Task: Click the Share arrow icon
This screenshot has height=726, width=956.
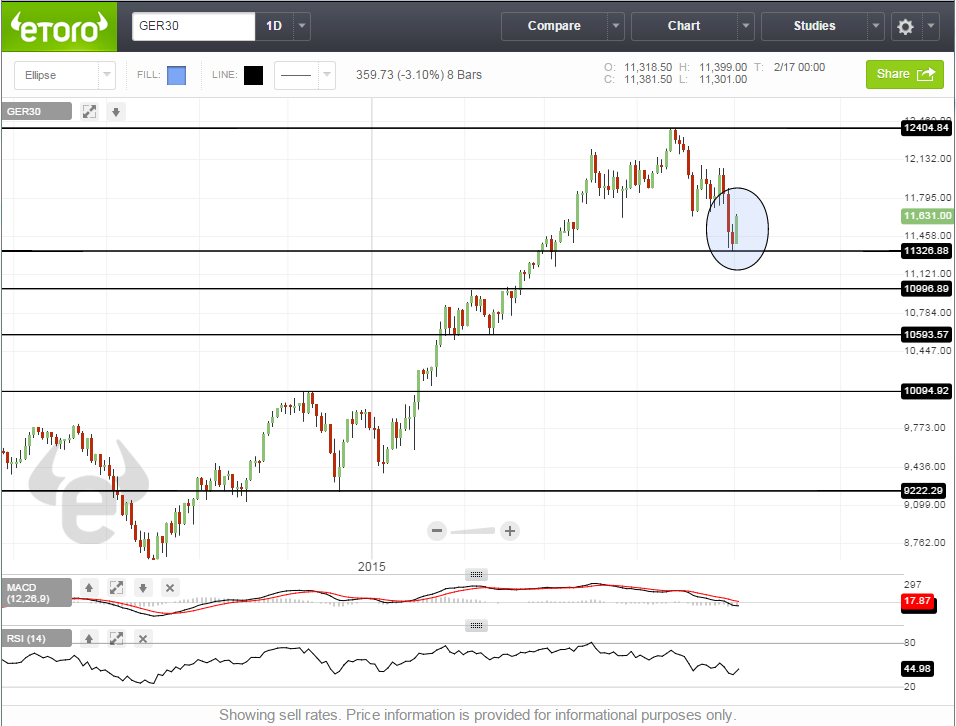Action: pyautogui.click(x=926, y=74)
